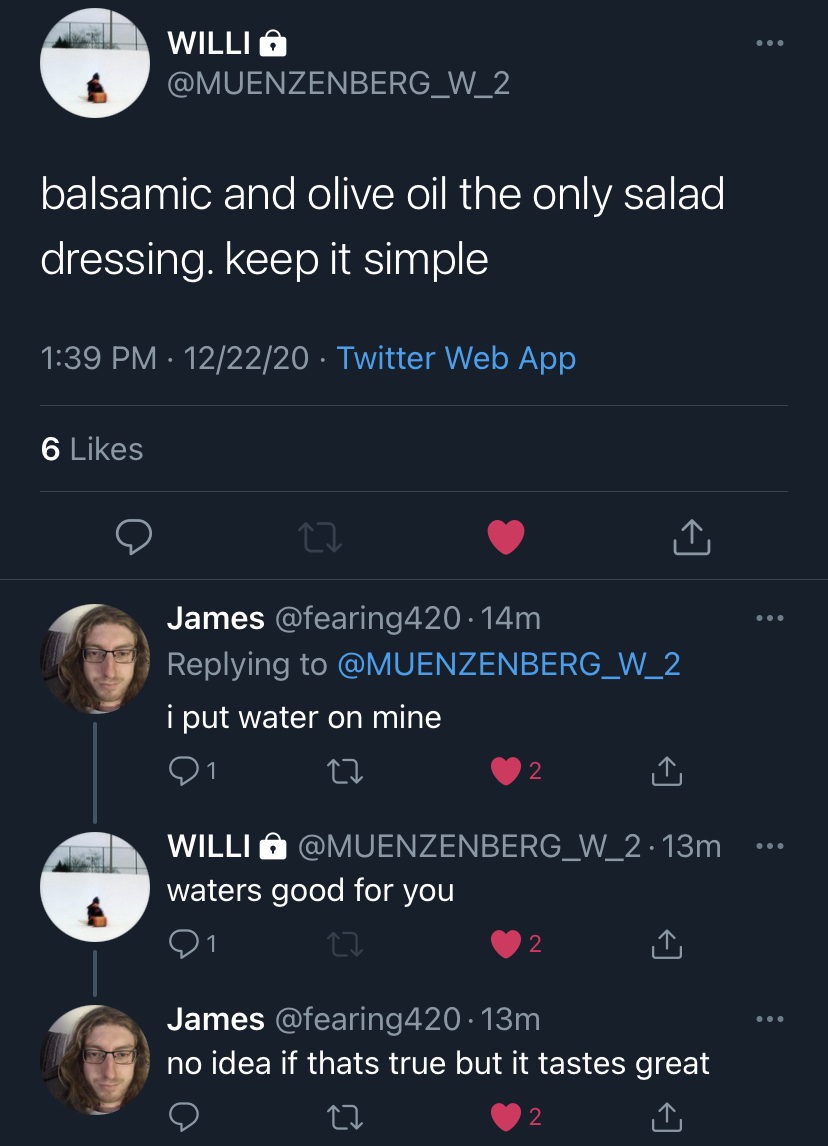Unlike "i put water on mine" reply

tap(508, 770)
